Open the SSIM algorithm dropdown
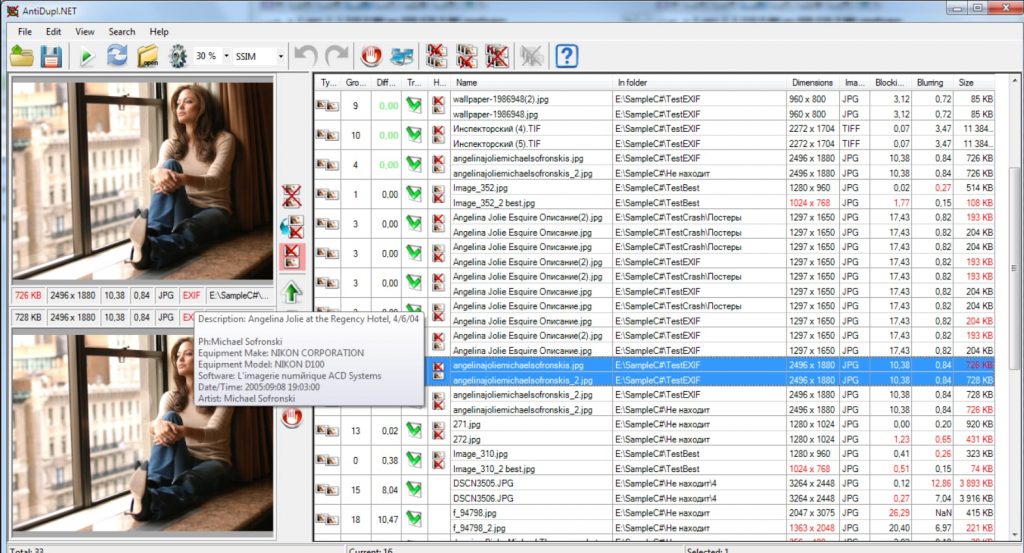 click(x=281, y=57)
